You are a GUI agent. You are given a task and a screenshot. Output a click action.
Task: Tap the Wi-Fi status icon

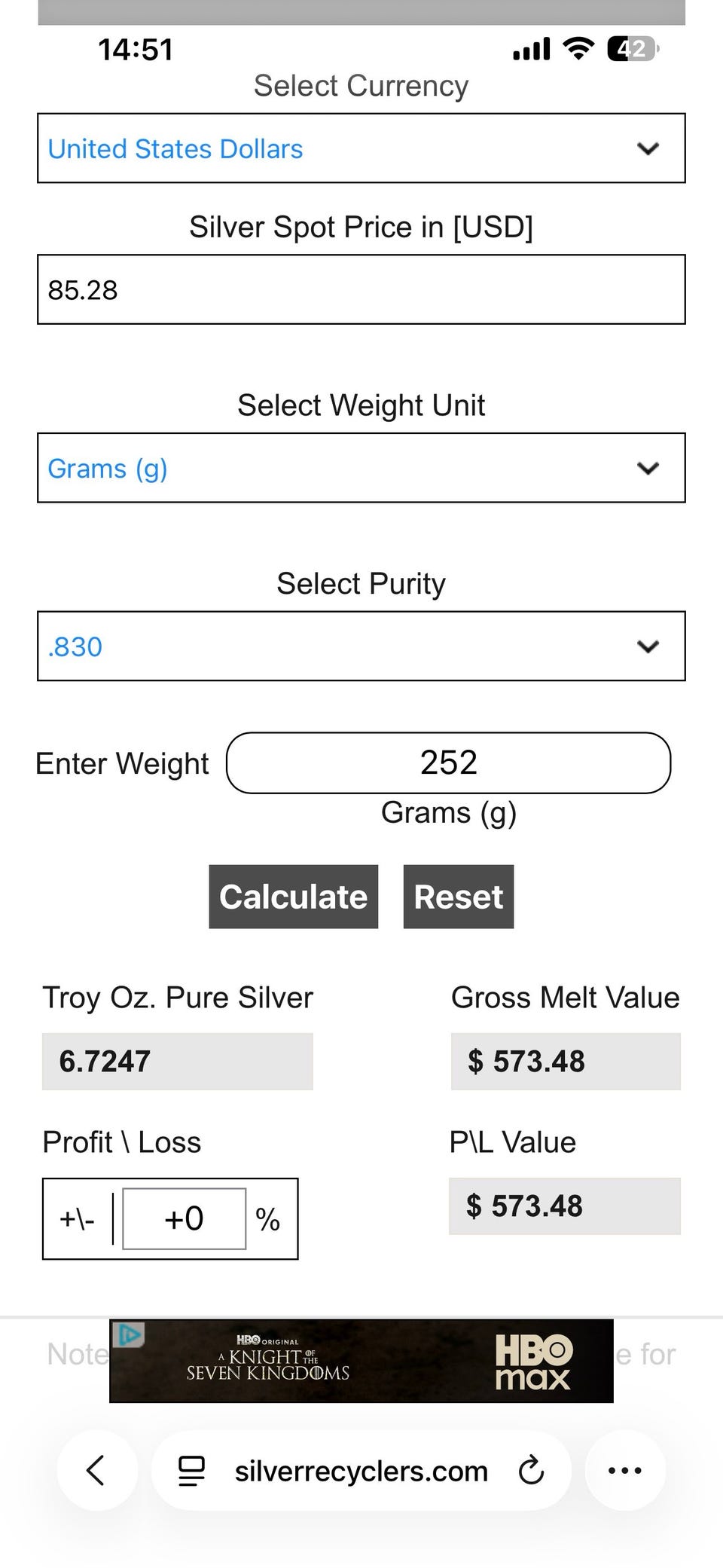coord(578,49)
